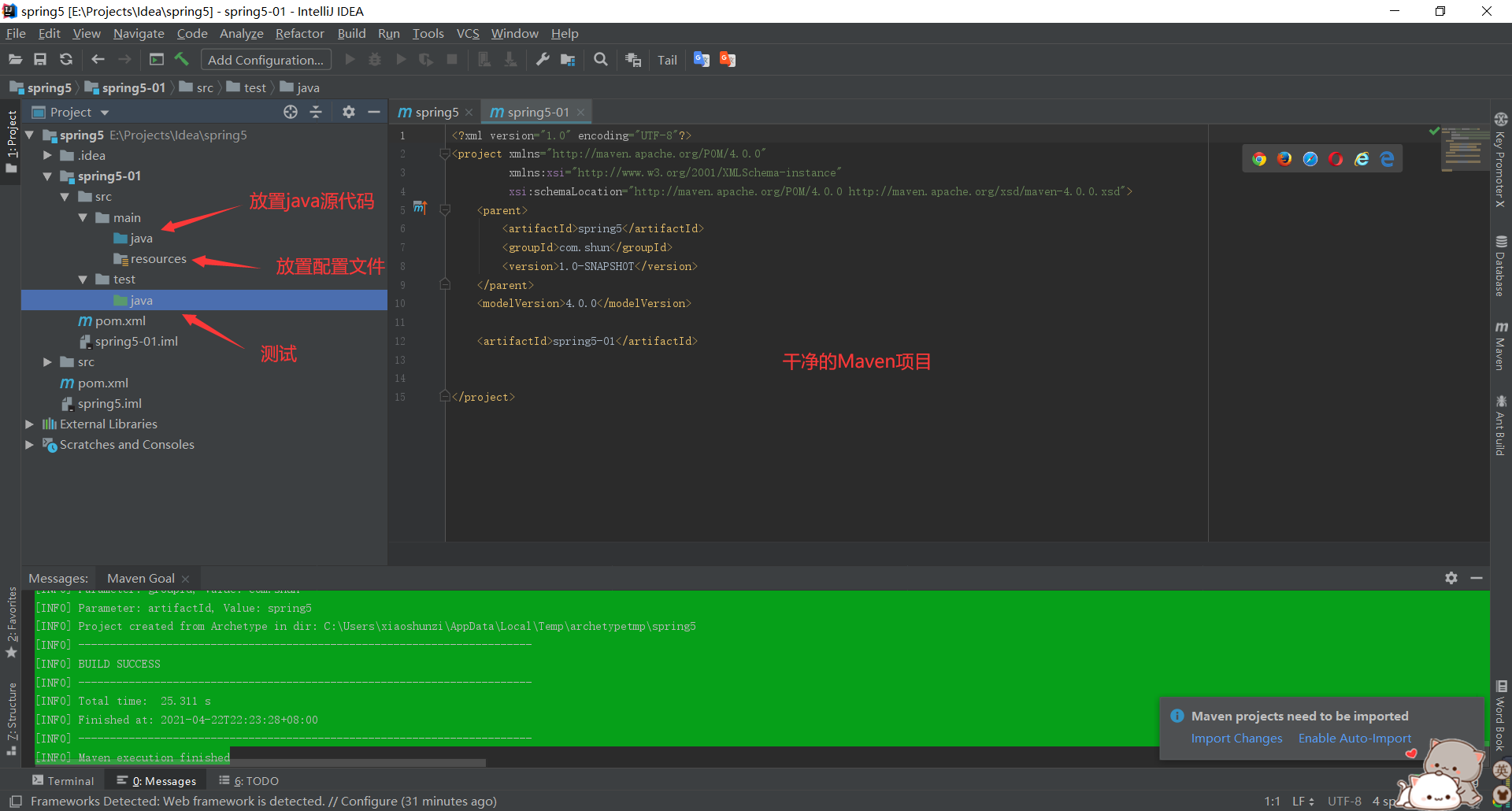Screen dimensions: 1512x811
Task: Open the 6: TODO tool tab
Action: (x=249, y=780)
